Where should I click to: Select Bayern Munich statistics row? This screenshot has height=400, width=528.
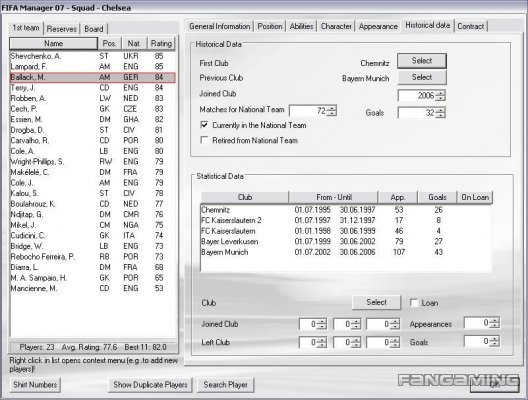pos(346,252)
